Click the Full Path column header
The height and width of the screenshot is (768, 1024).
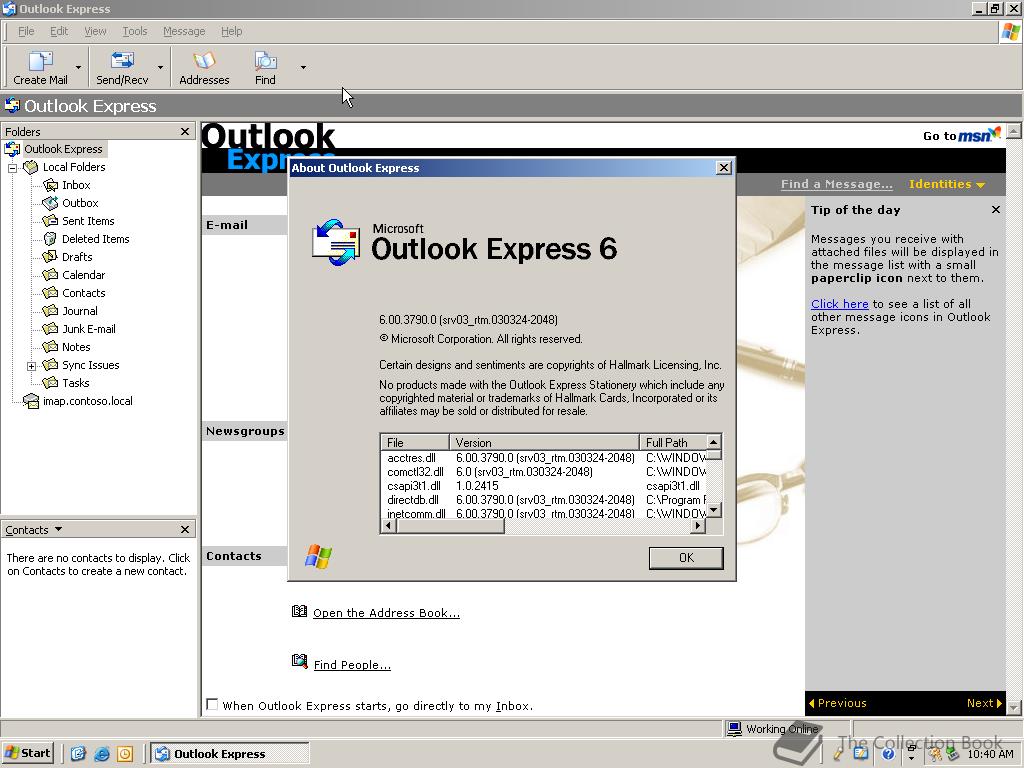[673, 442]
